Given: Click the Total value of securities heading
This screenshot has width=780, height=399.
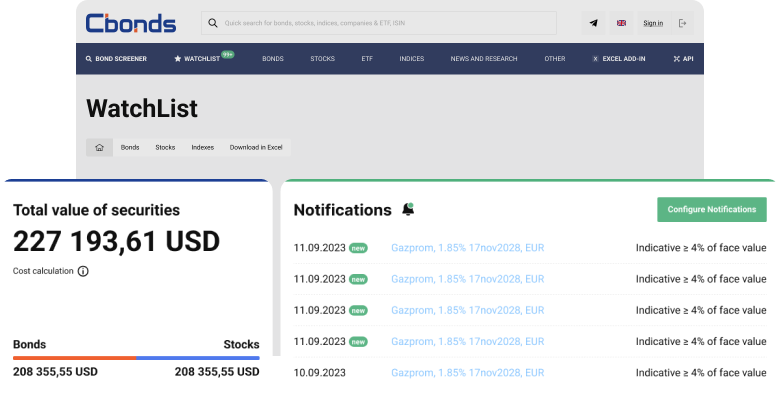Looking at the screenshot, I should pyautogui.click(x=97, y=210).
